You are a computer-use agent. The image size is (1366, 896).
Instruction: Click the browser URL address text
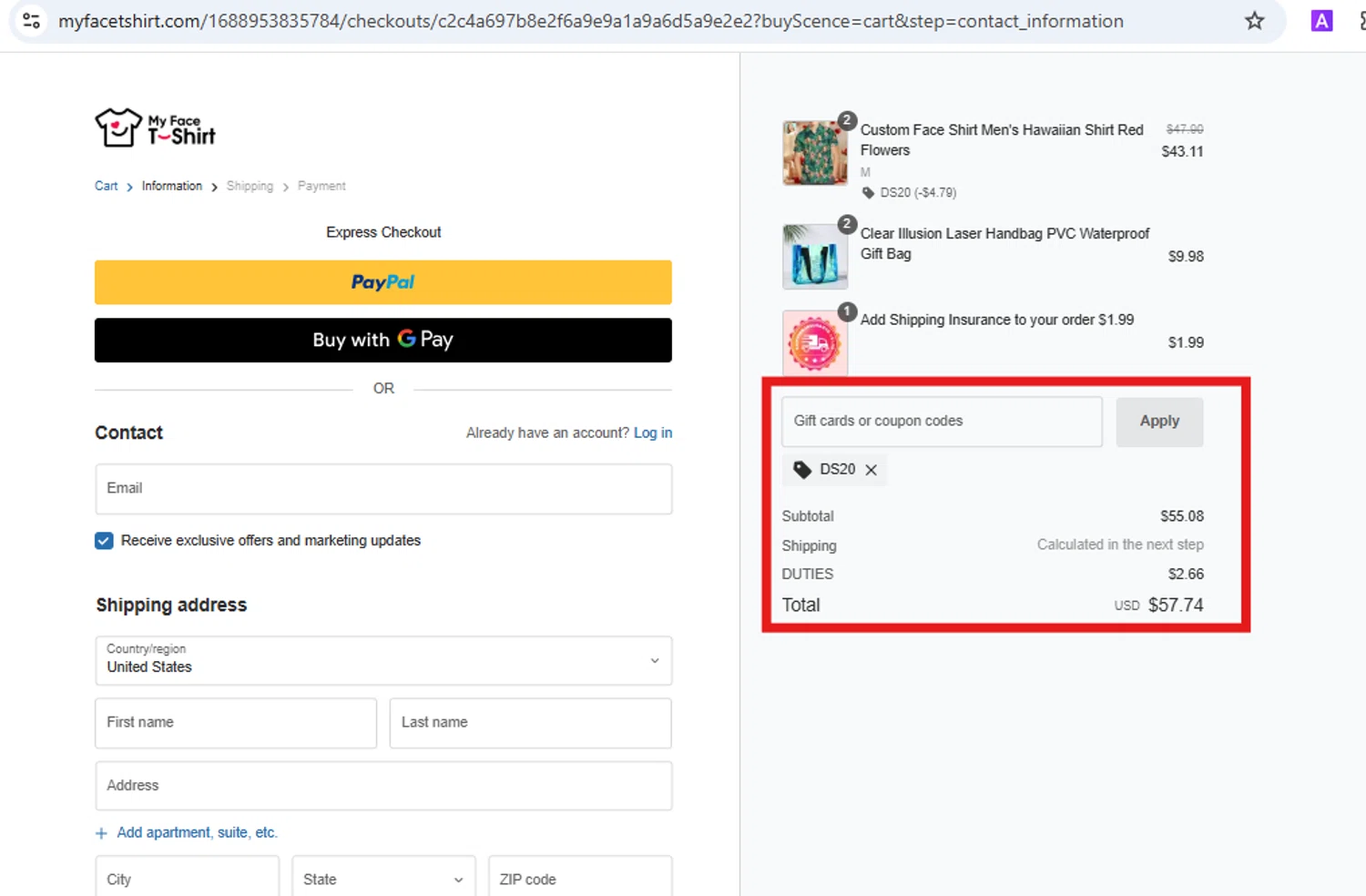click(590, 21)
